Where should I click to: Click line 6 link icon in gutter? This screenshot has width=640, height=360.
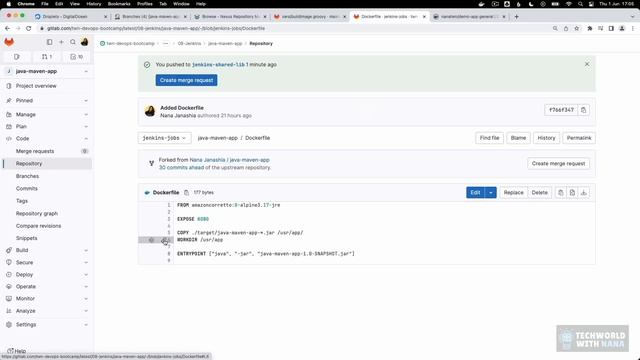(x=165, y=240)
